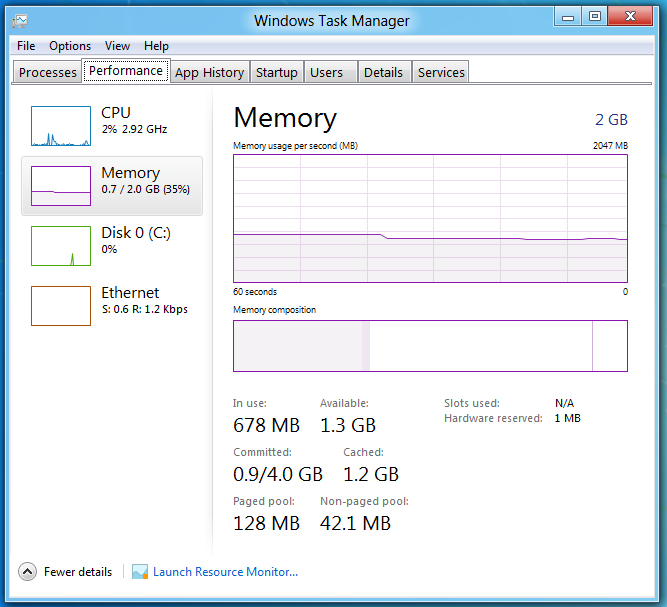Viewport: 667px width, 607px height.
Task: Click the 60 seconds axis label
Action: coord(255,291)
